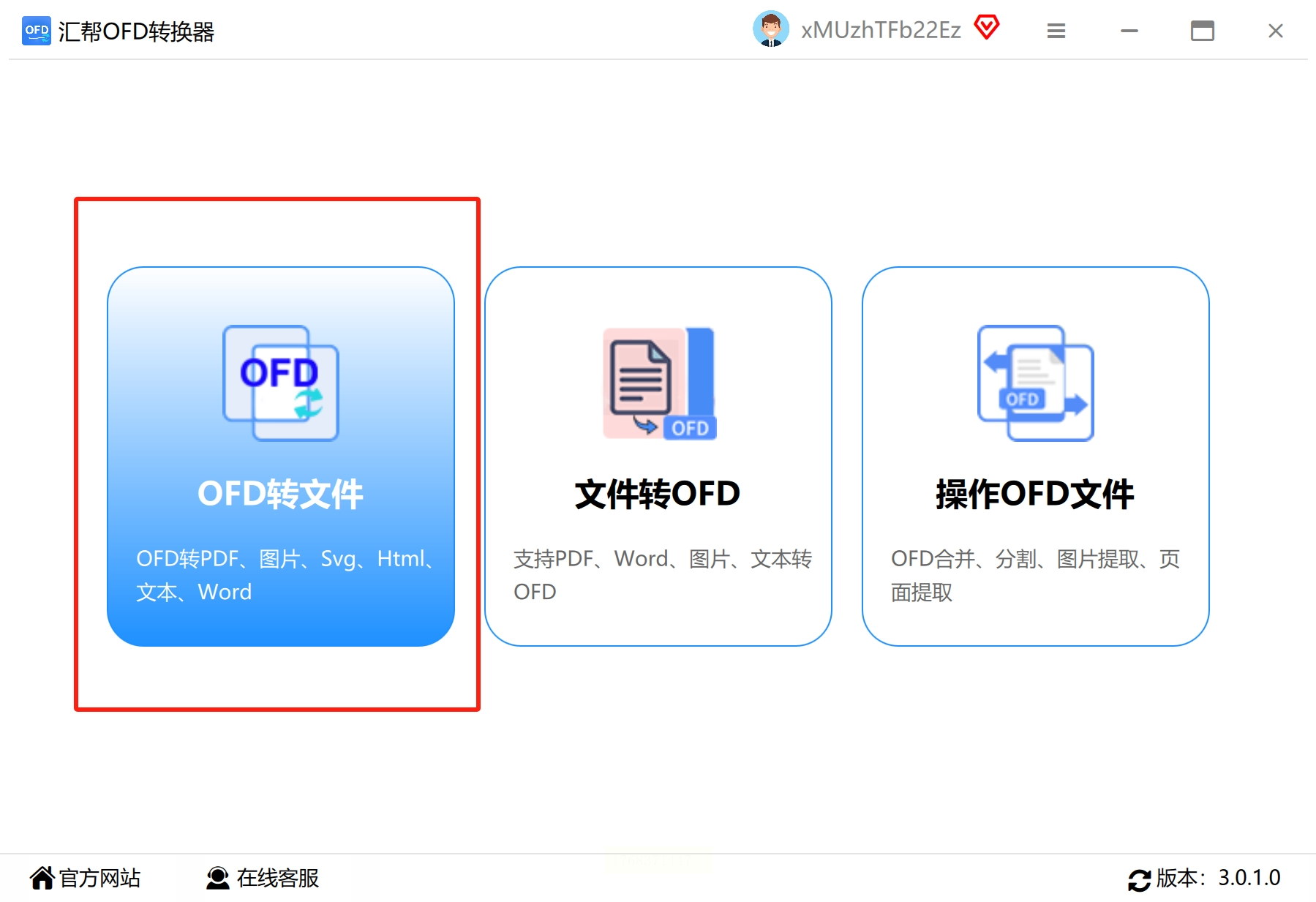Click the OFD app logo icon in title bar
This screenshot has height=902, width=1316.
click(36, 30)
